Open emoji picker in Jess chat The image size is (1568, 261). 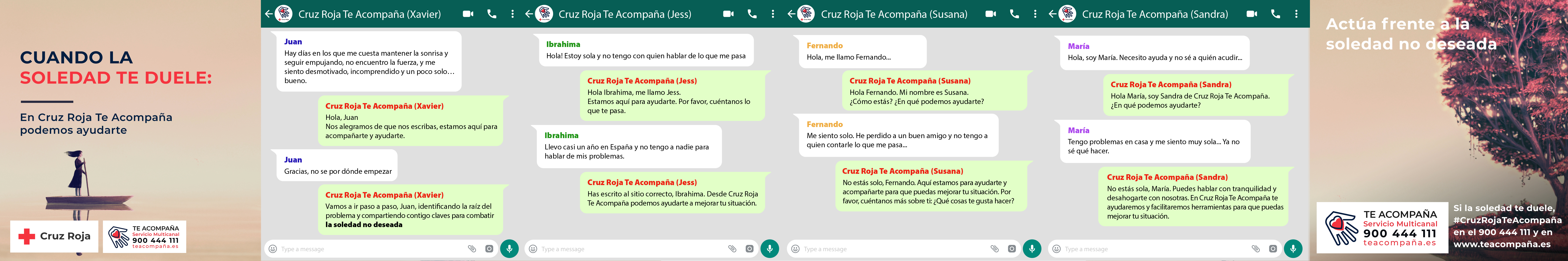pos(533,249)
